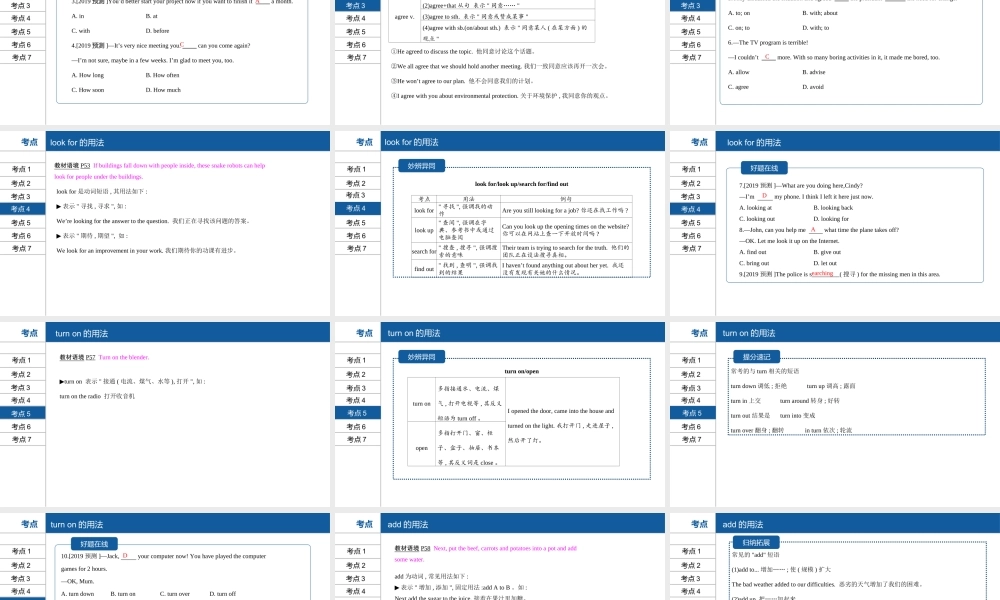The width and height of the screenshot is (1000, 600).
Task: Select highlighted 考点 5 on turn on/open table slide
Action: point(357,413)
